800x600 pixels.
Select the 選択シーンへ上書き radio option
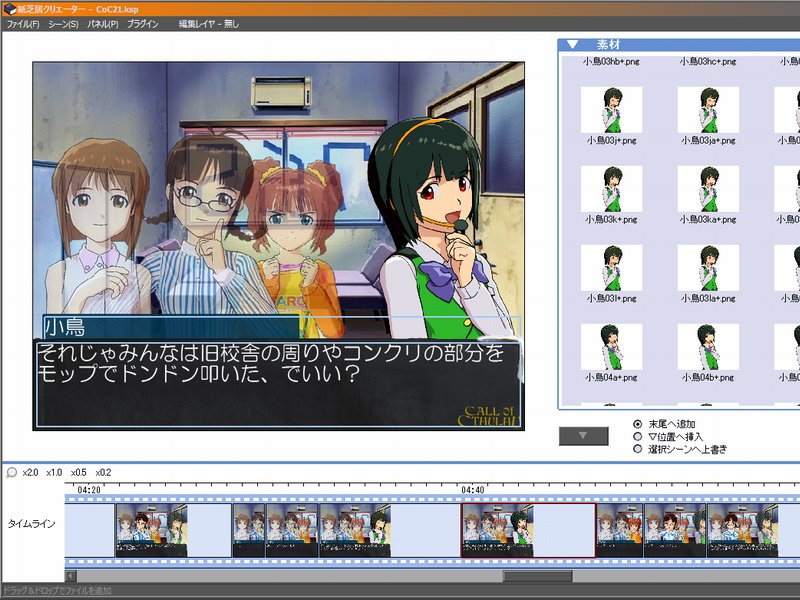pos(637,449)
